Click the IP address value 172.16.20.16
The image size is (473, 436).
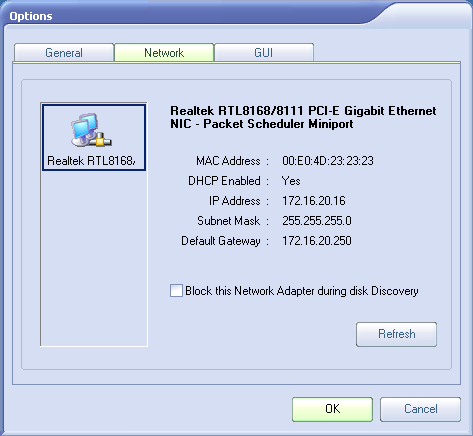pos(314,201)
